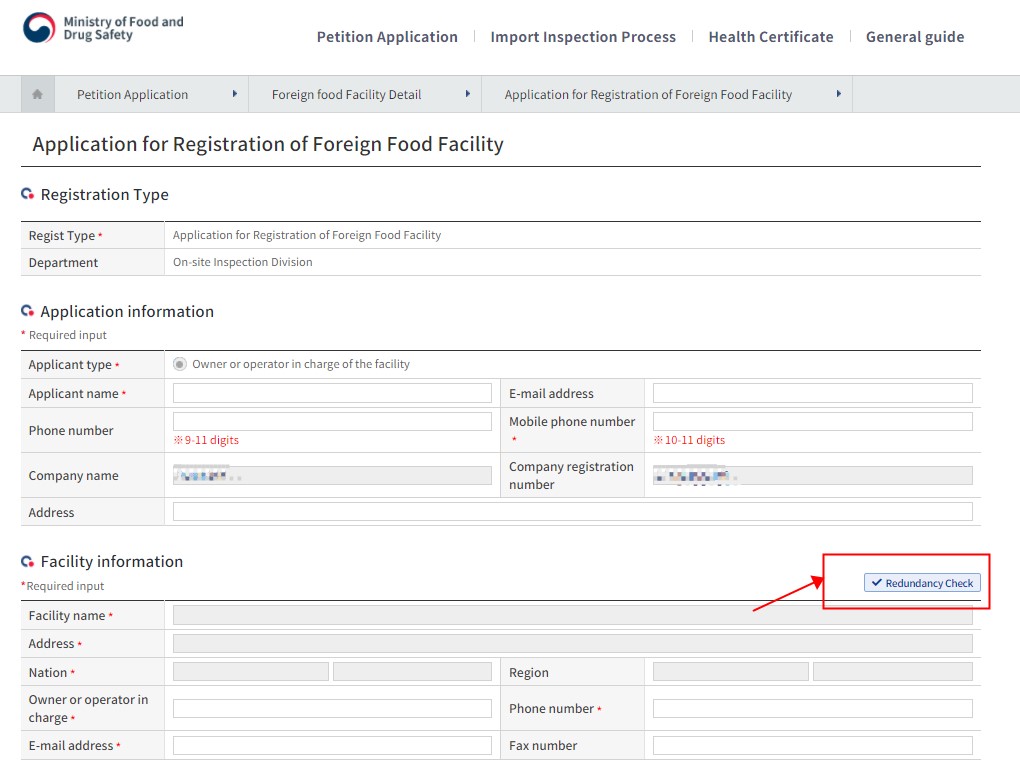Viewport: 1020px width, 775px height.
Task: Click the page title heading
Action: click(268, 144)
